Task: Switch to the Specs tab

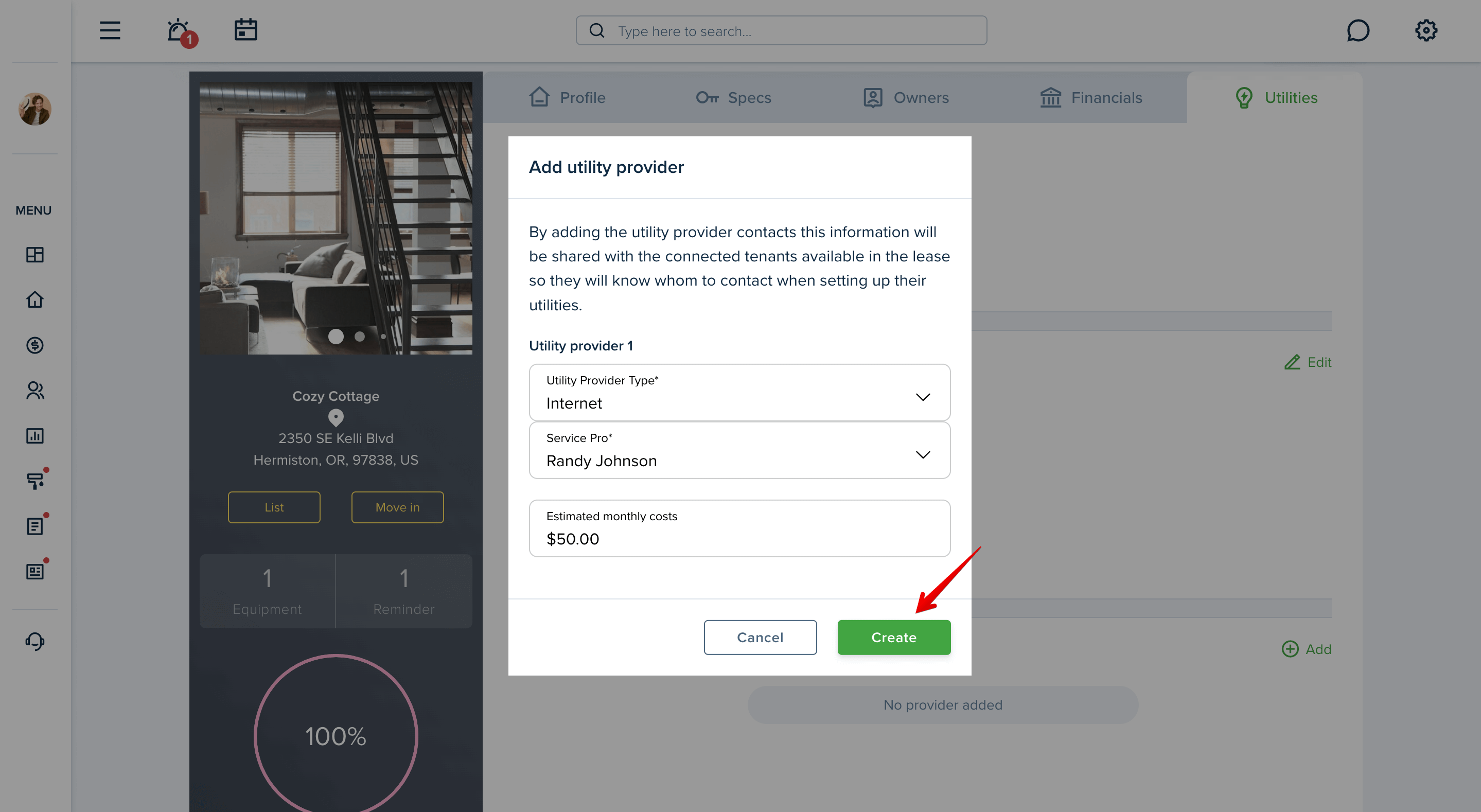Action: pos(734,97)
